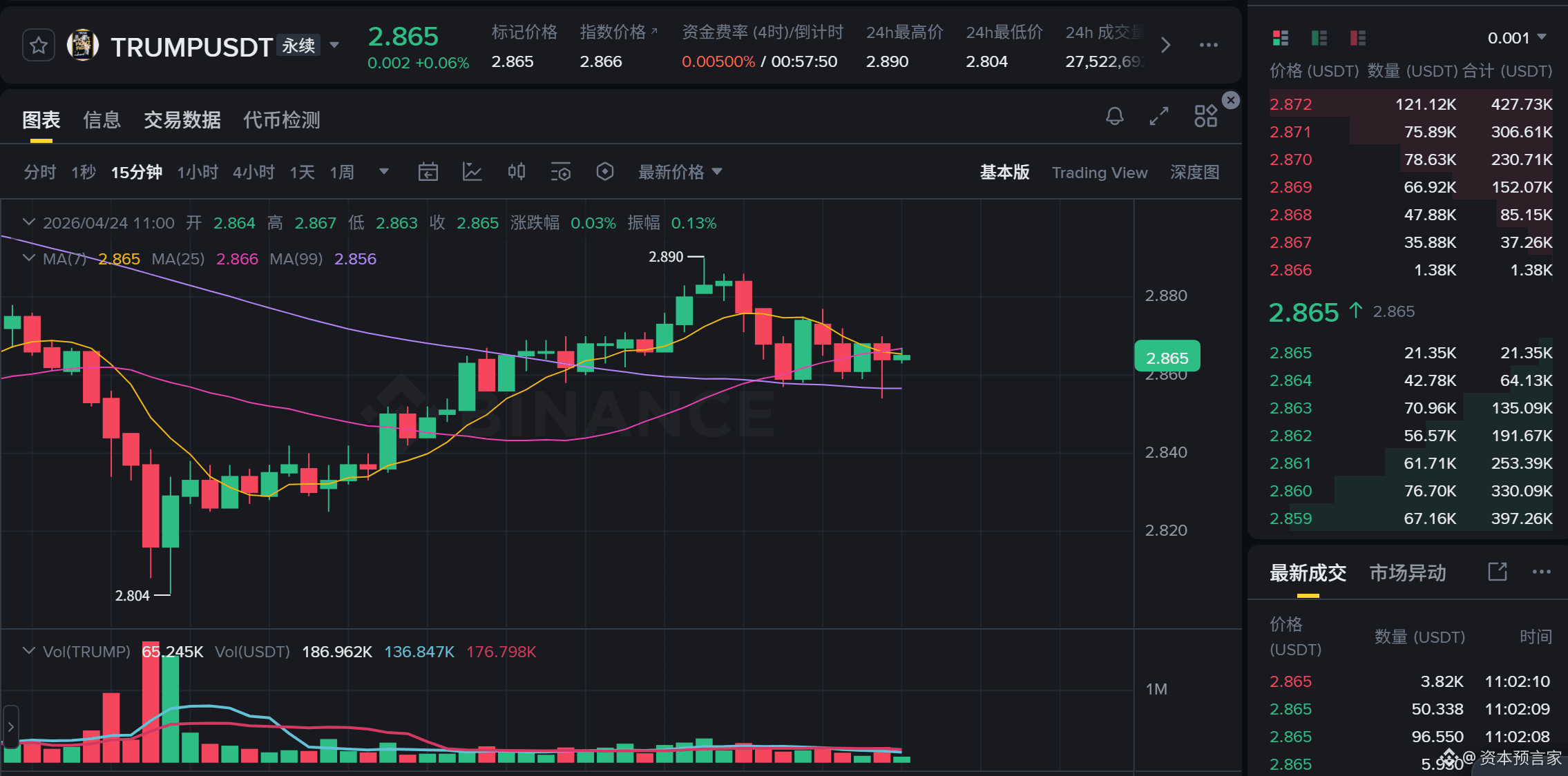1568x776 pixels.
Task: Select the 1小时 interval
Action: [x=198, y=172]
